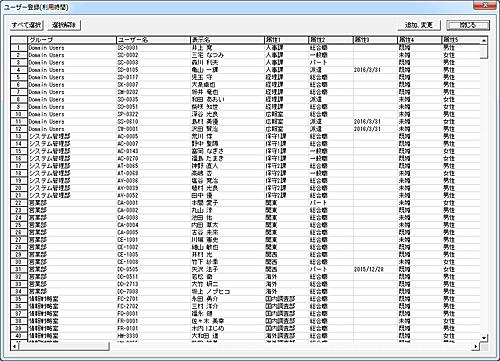Viewport: 500px width, 361px height.
Task: Click display name 和田 あおい
Action: tap(208, 99)
